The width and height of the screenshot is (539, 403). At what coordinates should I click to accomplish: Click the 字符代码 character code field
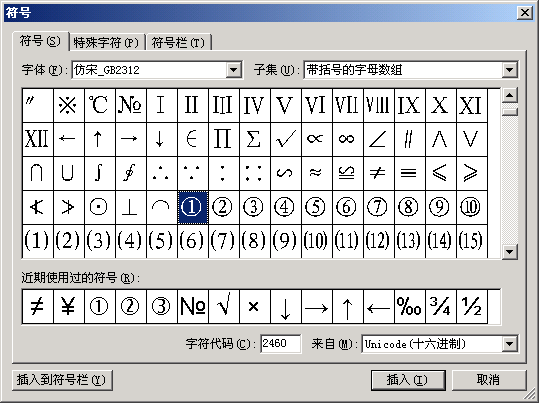pos(280,344)
